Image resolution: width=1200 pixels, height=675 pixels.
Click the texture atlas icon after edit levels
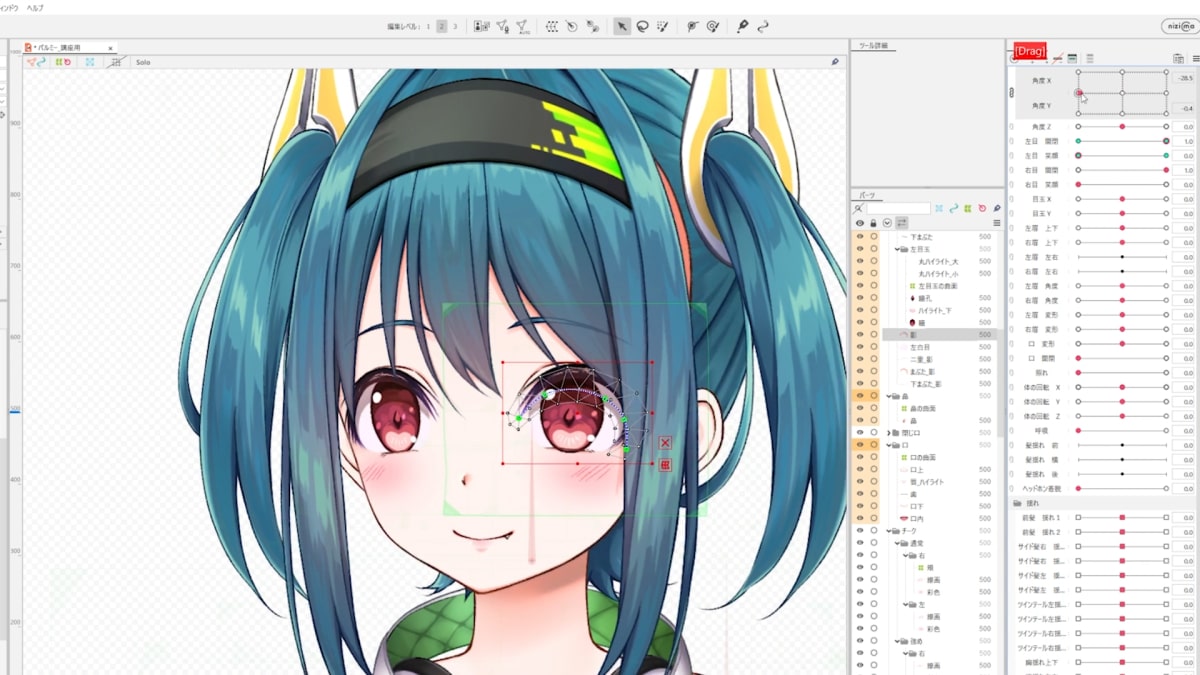tap(481, 27)
